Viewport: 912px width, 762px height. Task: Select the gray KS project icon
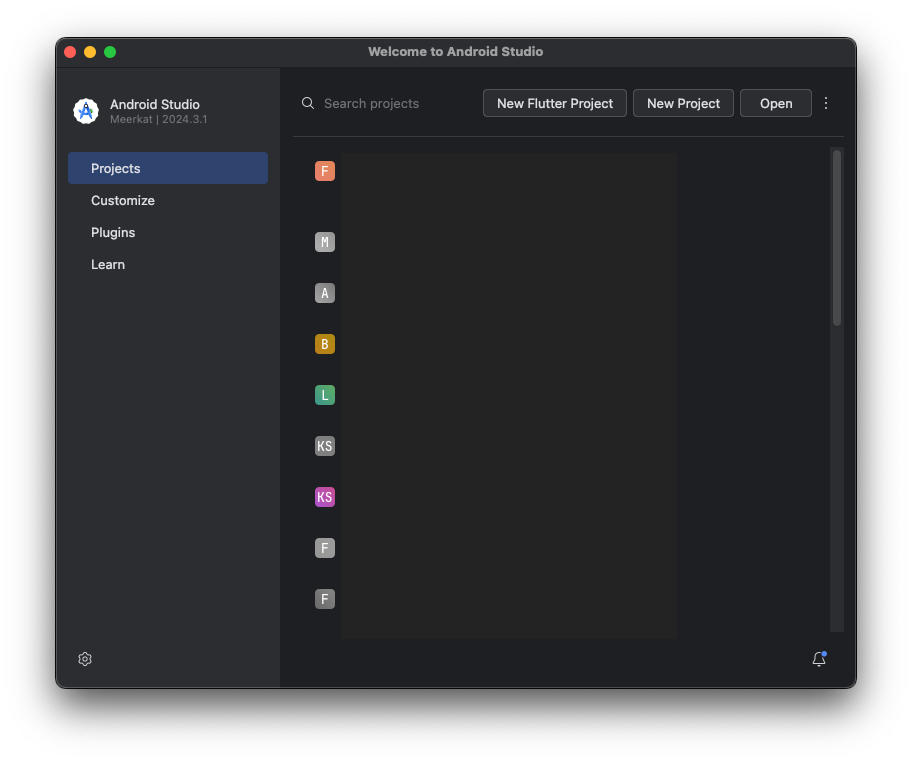coord(325,446)
